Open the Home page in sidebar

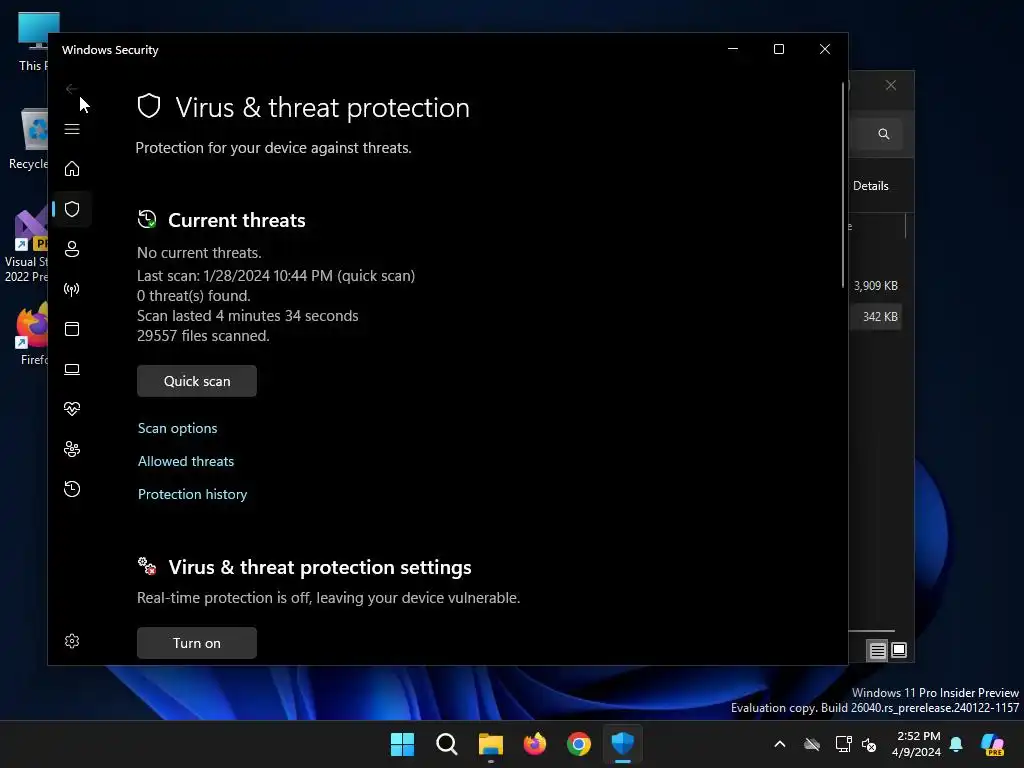coord(72,169)
